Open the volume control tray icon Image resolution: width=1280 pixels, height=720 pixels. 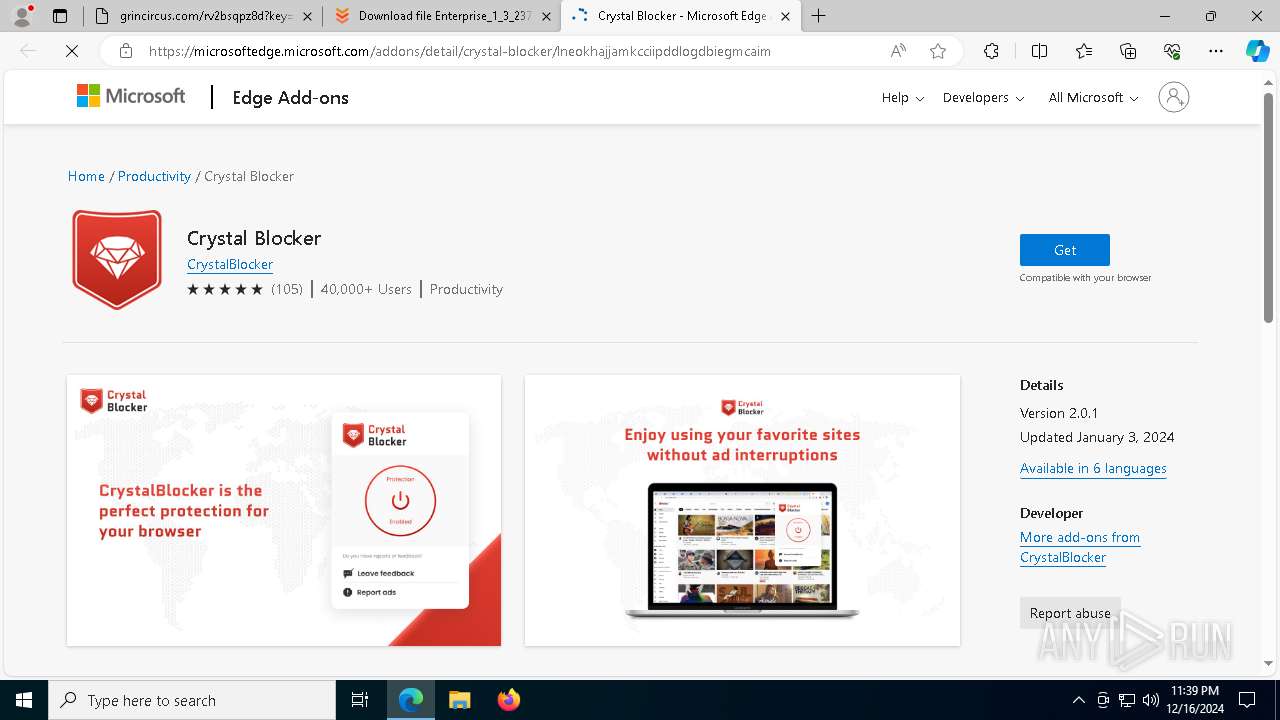(x=1151, y=700)
